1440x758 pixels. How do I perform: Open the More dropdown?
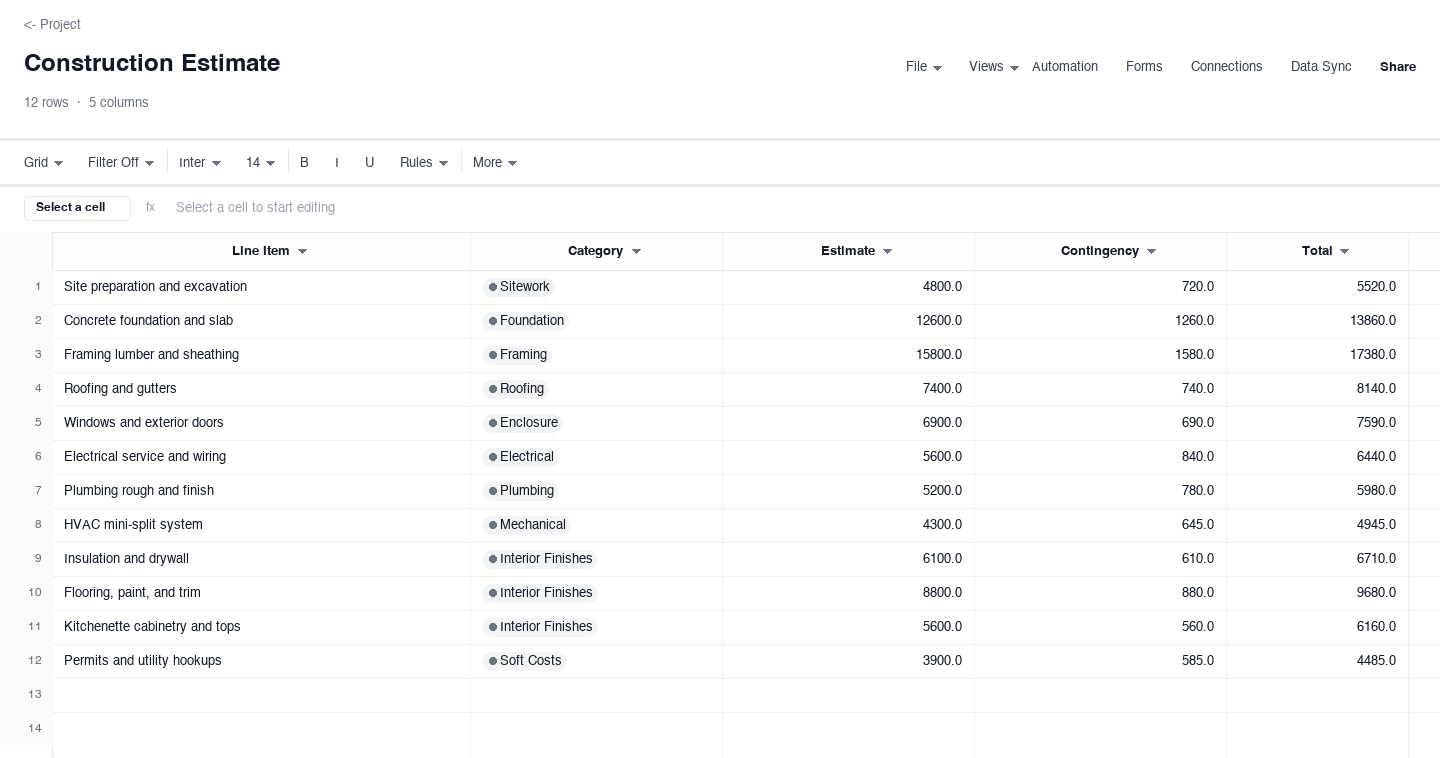pyautogui.click(x=495, y=162)
